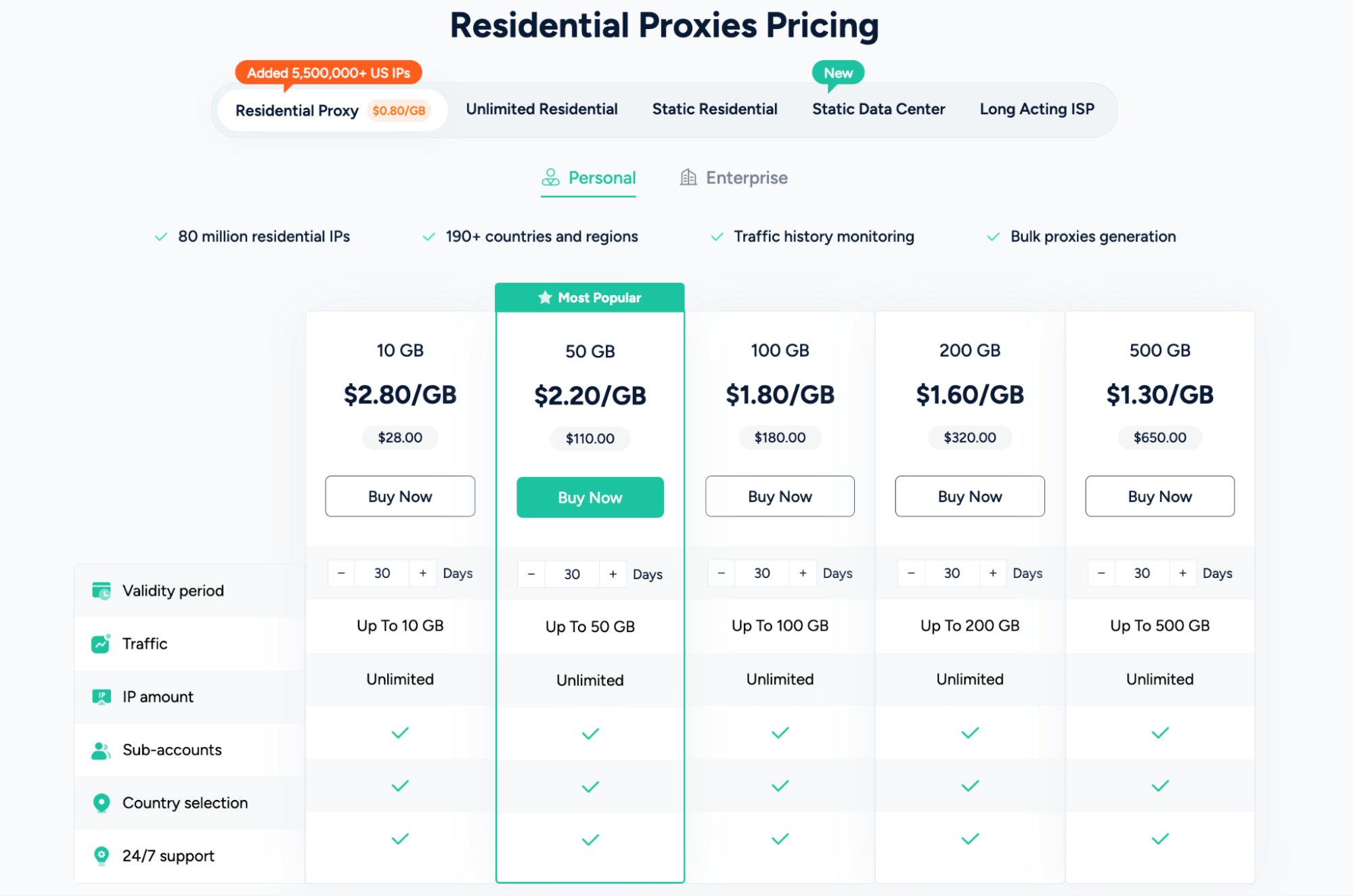The width and height of the screenshot is (1353, 896).
Task: Click the Added 5,500,000+ US IPs badge
Action: [x=328, y=72]
